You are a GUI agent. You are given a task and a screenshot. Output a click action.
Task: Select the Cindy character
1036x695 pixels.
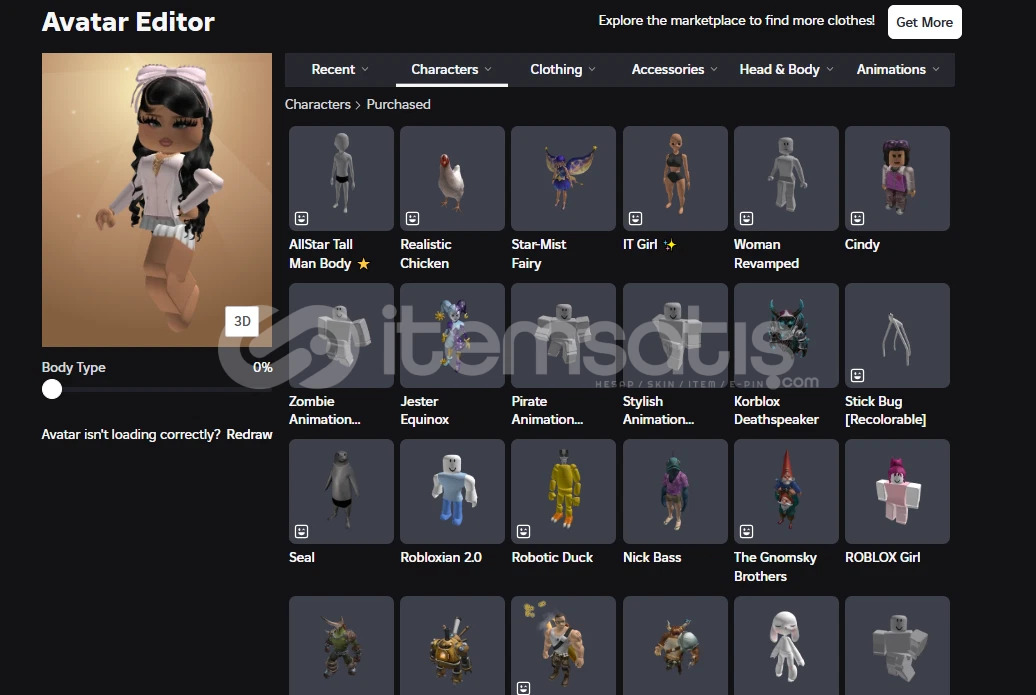pyautogui.click(x=897, y=178)
